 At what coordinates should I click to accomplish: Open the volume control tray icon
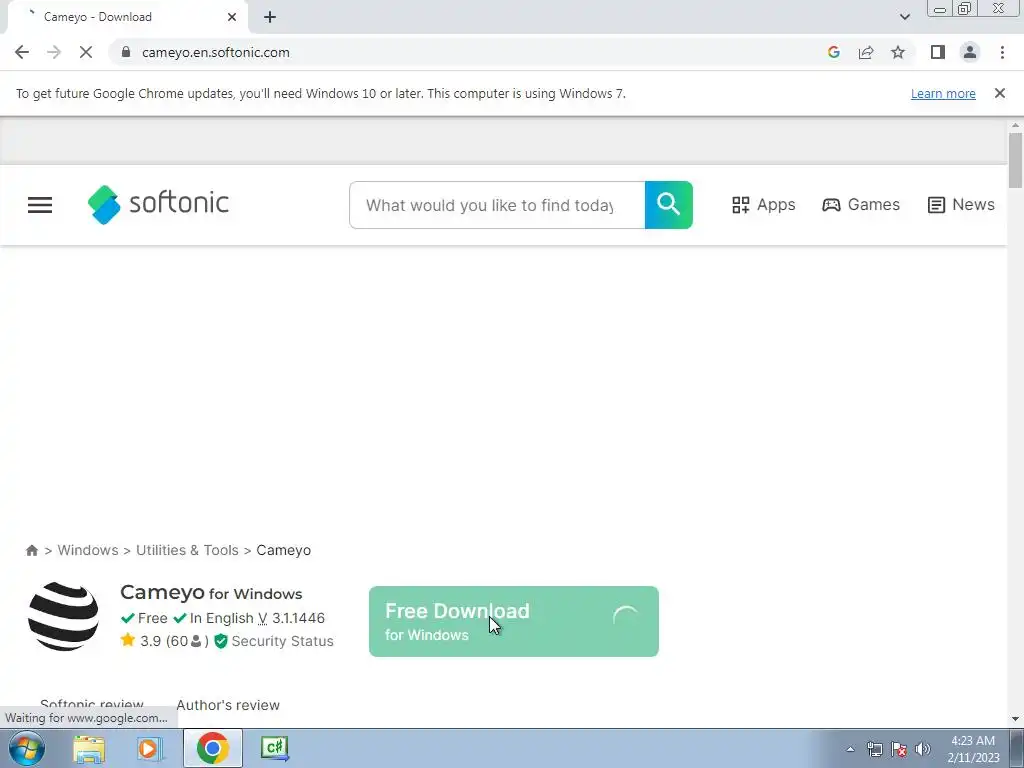922,749
